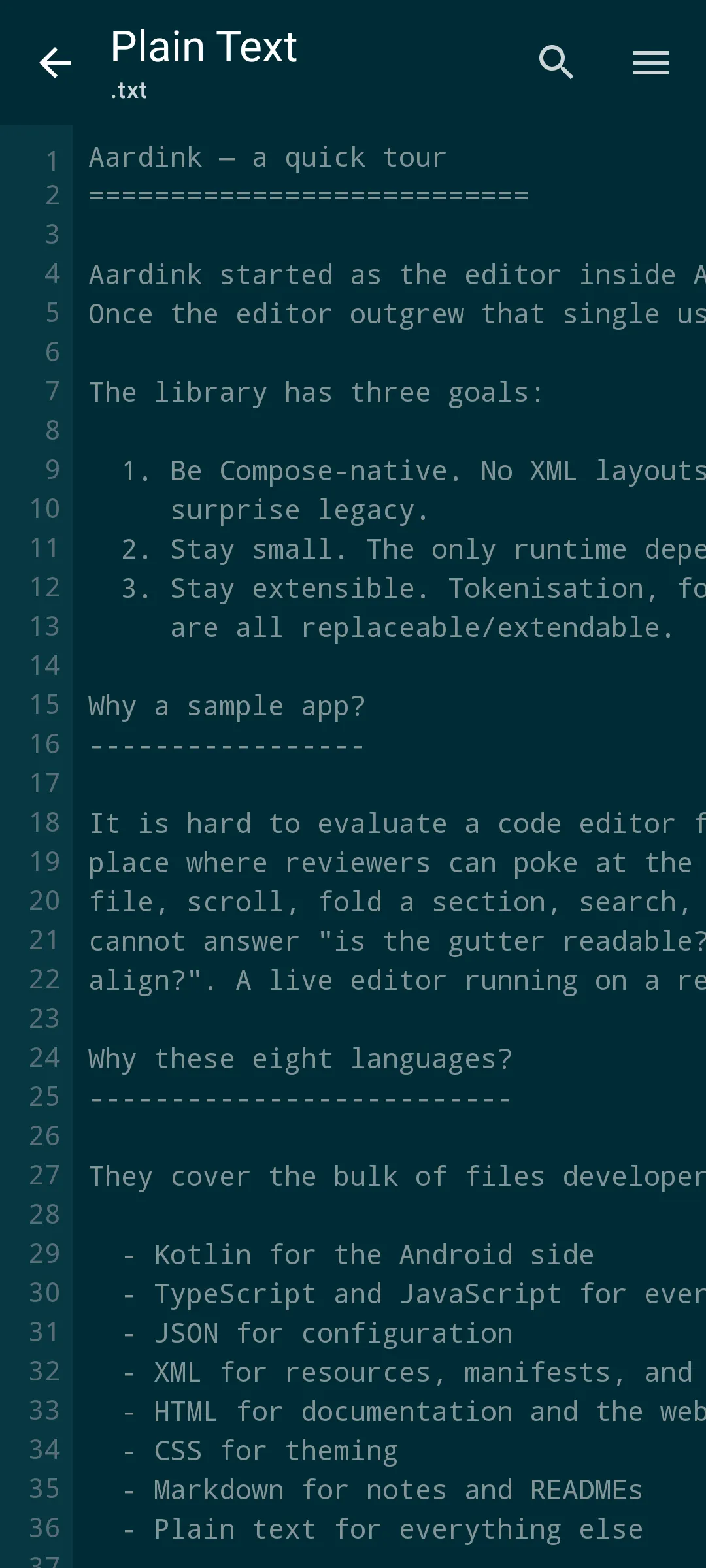Screen dimensions: 706x1568
Task: Click '- Plain text for everything else' line
Action: pyautogui.click(x=382, y=1529)
